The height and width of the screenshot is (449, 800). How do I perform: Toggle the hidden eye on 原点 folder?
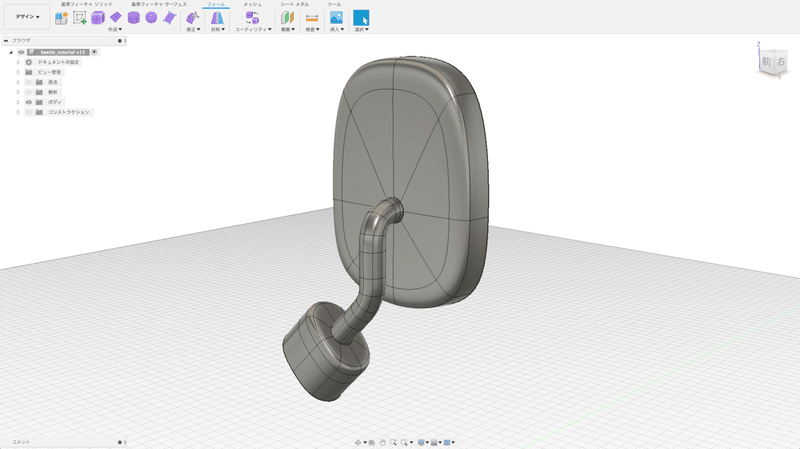point(29,82)
